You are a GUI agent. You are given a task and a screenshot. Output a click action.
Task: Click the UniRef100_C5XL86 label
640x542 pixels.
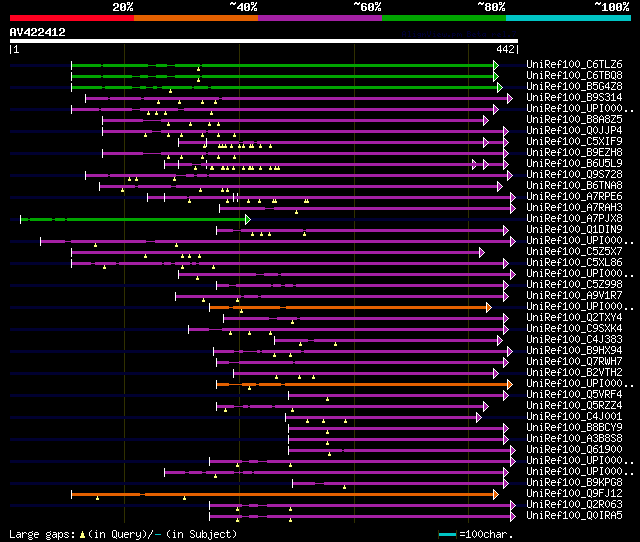(574, 263)
